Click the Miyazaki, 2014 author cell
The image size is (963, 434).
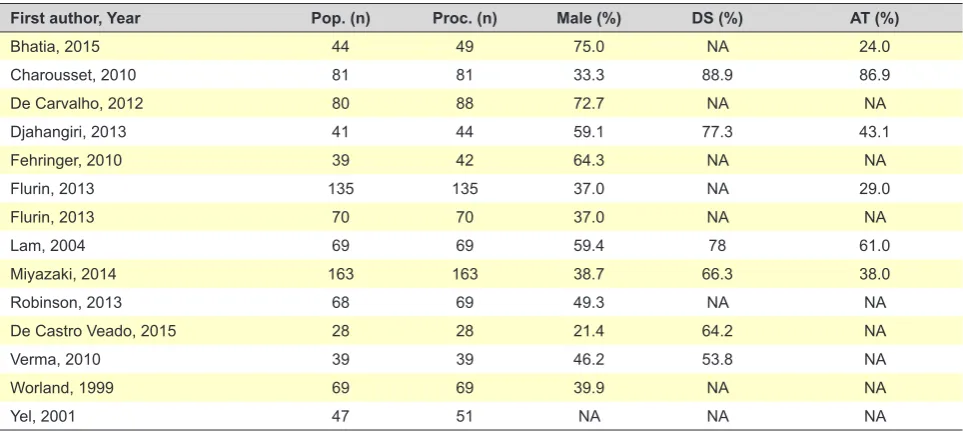pyautogui.click(x=63, y=274)
